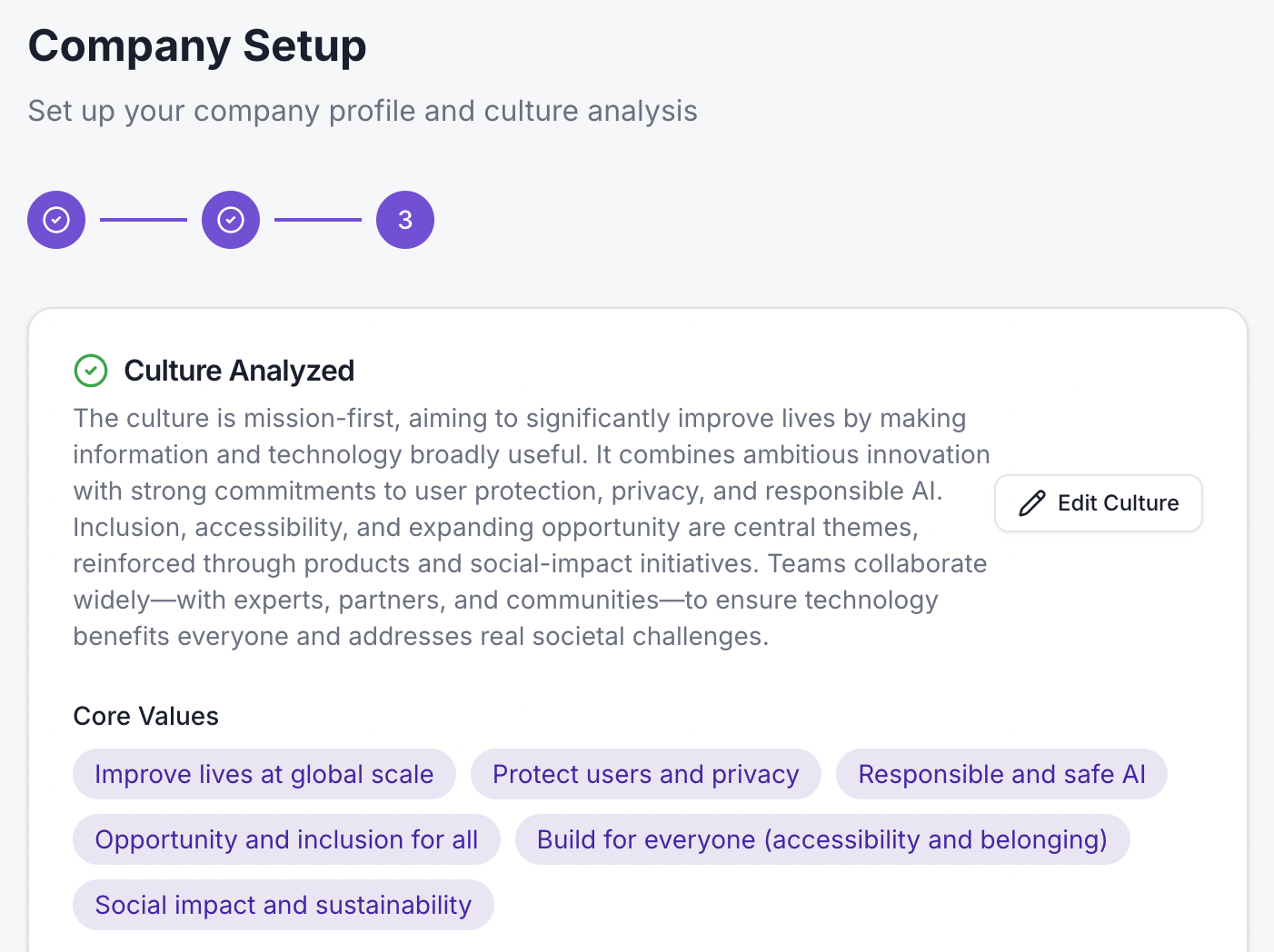Select the "Social impact and sustainability" tag

(x=283, y=905)
